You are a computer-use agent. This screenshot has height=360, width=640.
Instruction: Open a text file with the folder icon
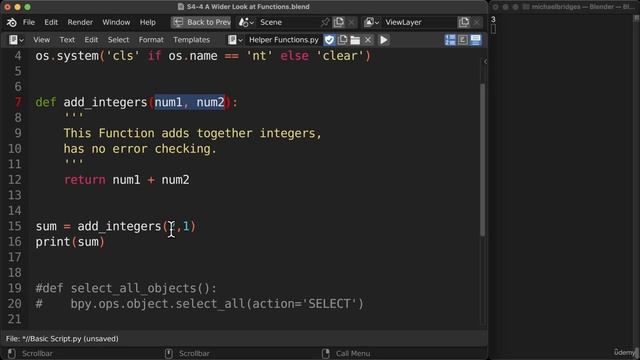(355, 40)
